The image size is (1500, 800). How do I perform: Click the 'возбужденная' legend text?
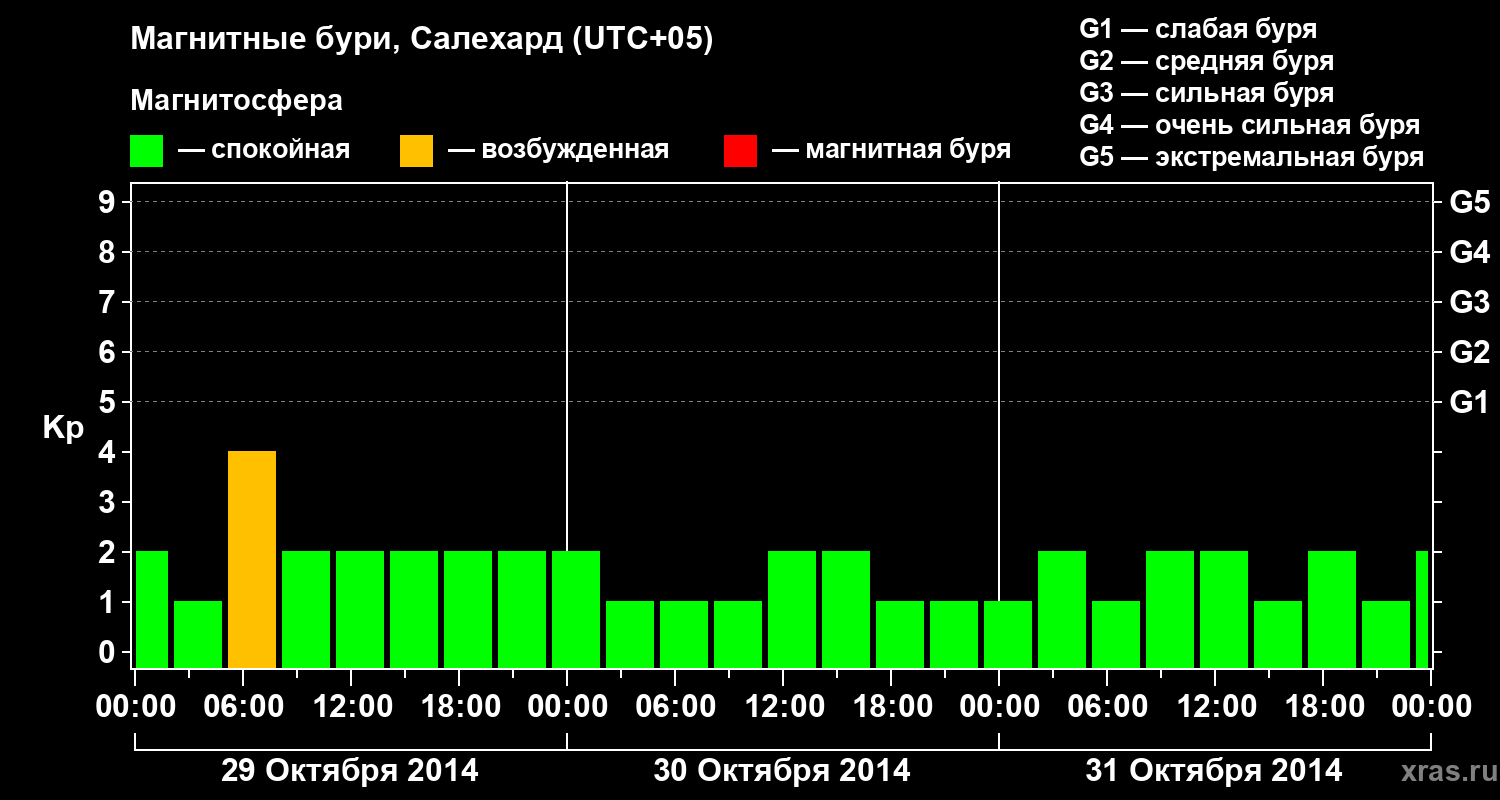(575, 151)
